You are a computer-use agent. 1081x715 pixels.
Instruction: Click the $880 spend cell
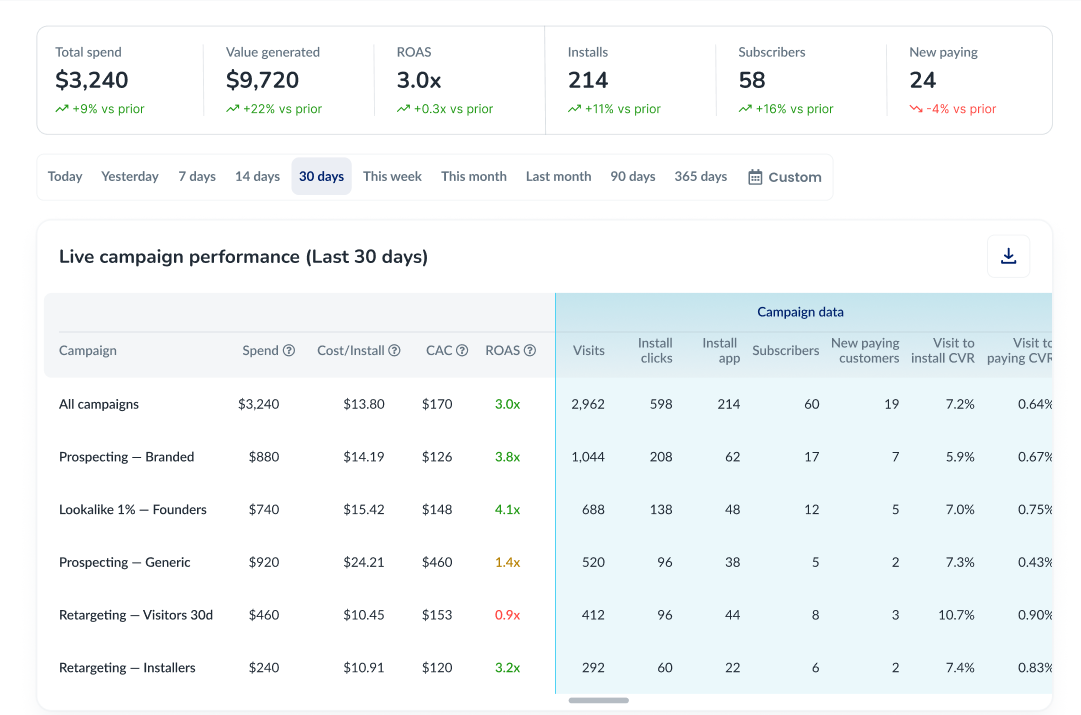click(264, 456)
